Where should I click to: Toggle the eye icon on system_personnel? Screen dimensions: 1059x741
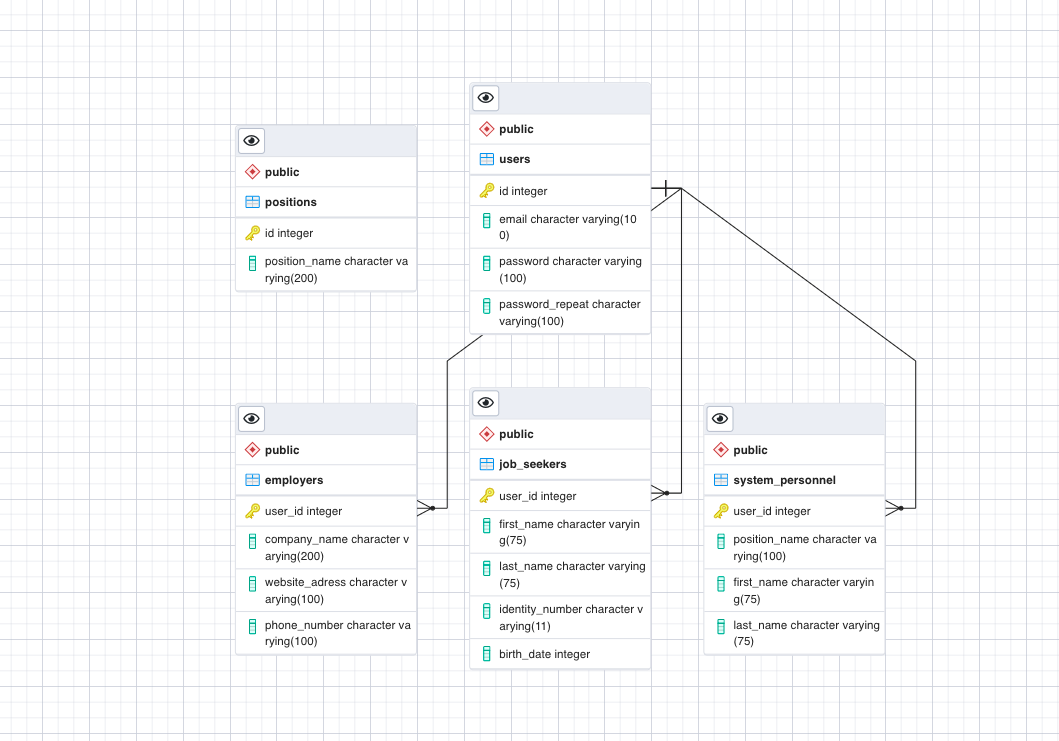[719, 418]
